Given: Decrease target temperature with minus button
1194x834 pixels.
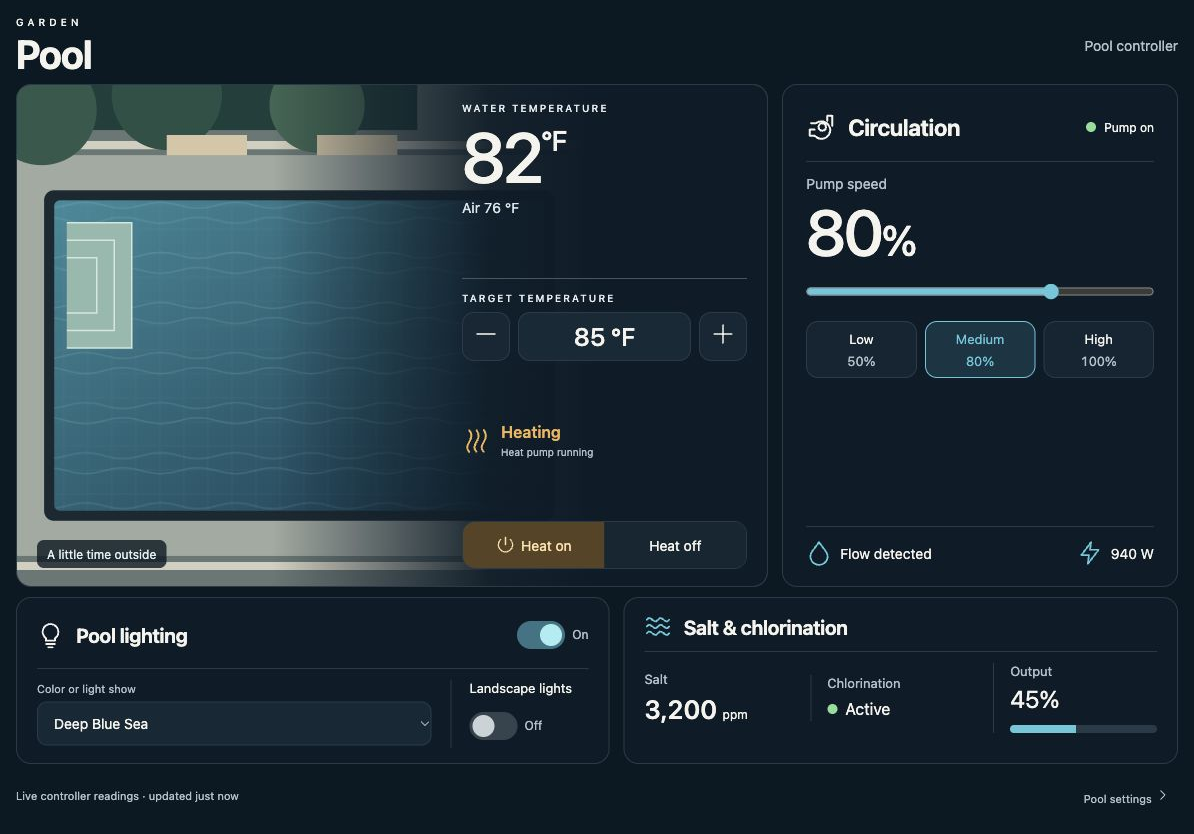Looking at the screenshot, I should click(x=486, y=336).
